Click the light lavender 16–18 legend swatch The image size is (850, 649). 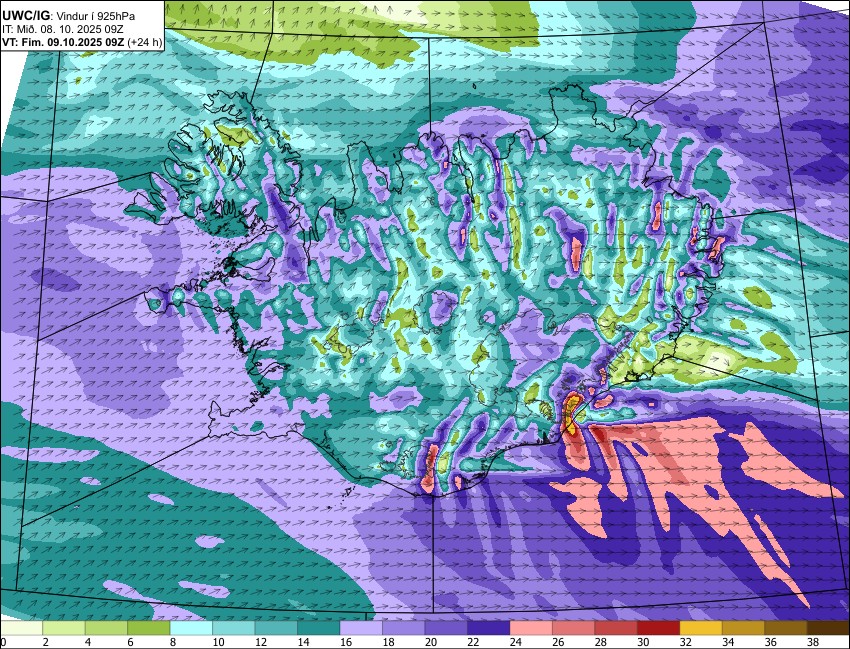click(x=361, y=628)
